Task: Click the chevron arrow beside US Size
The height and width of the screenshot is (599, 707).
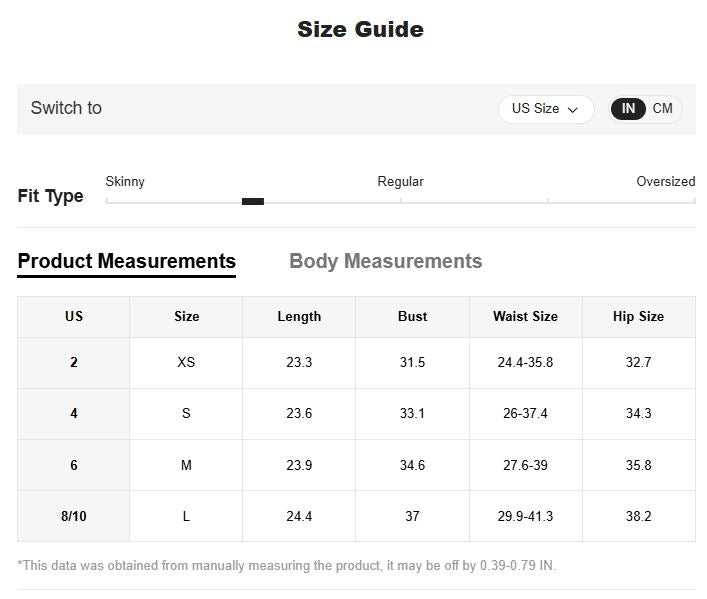Action: coord(573,110)
